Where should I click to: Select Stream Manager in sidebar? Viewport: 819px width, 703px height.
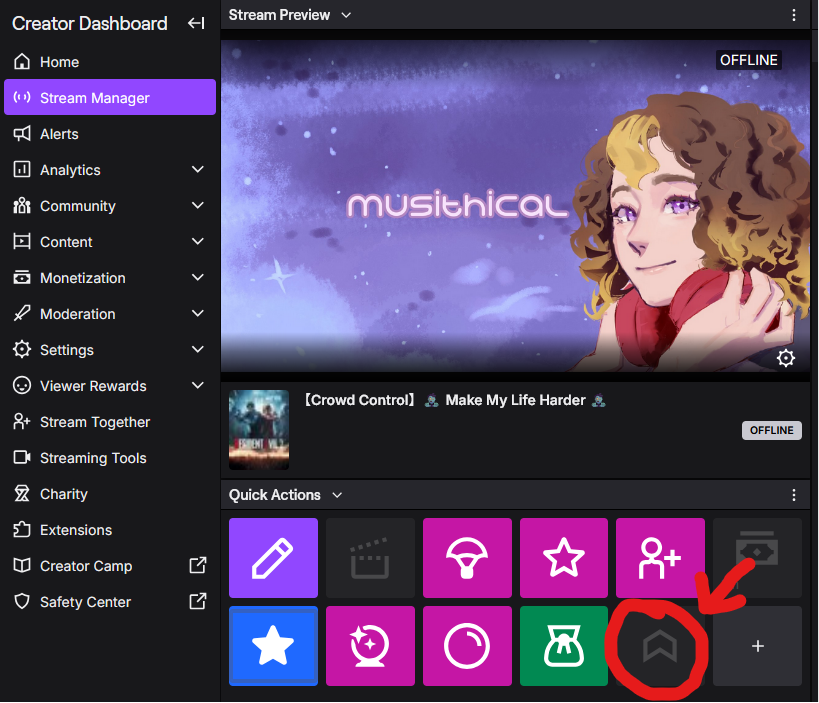point(110,97)
